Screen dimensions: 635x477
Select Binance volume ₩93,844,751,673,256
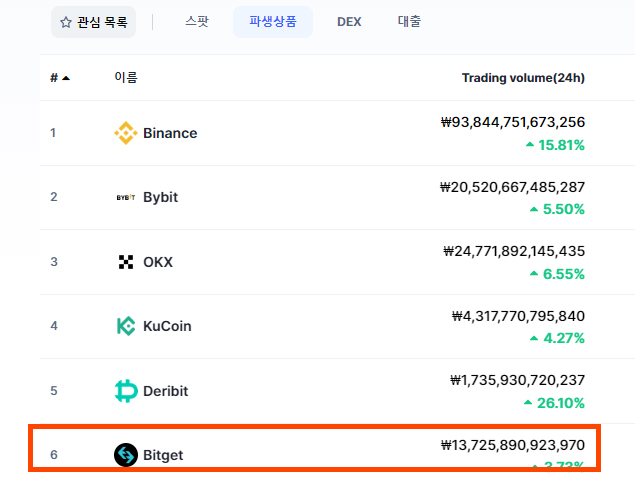[x=513, y=122]
